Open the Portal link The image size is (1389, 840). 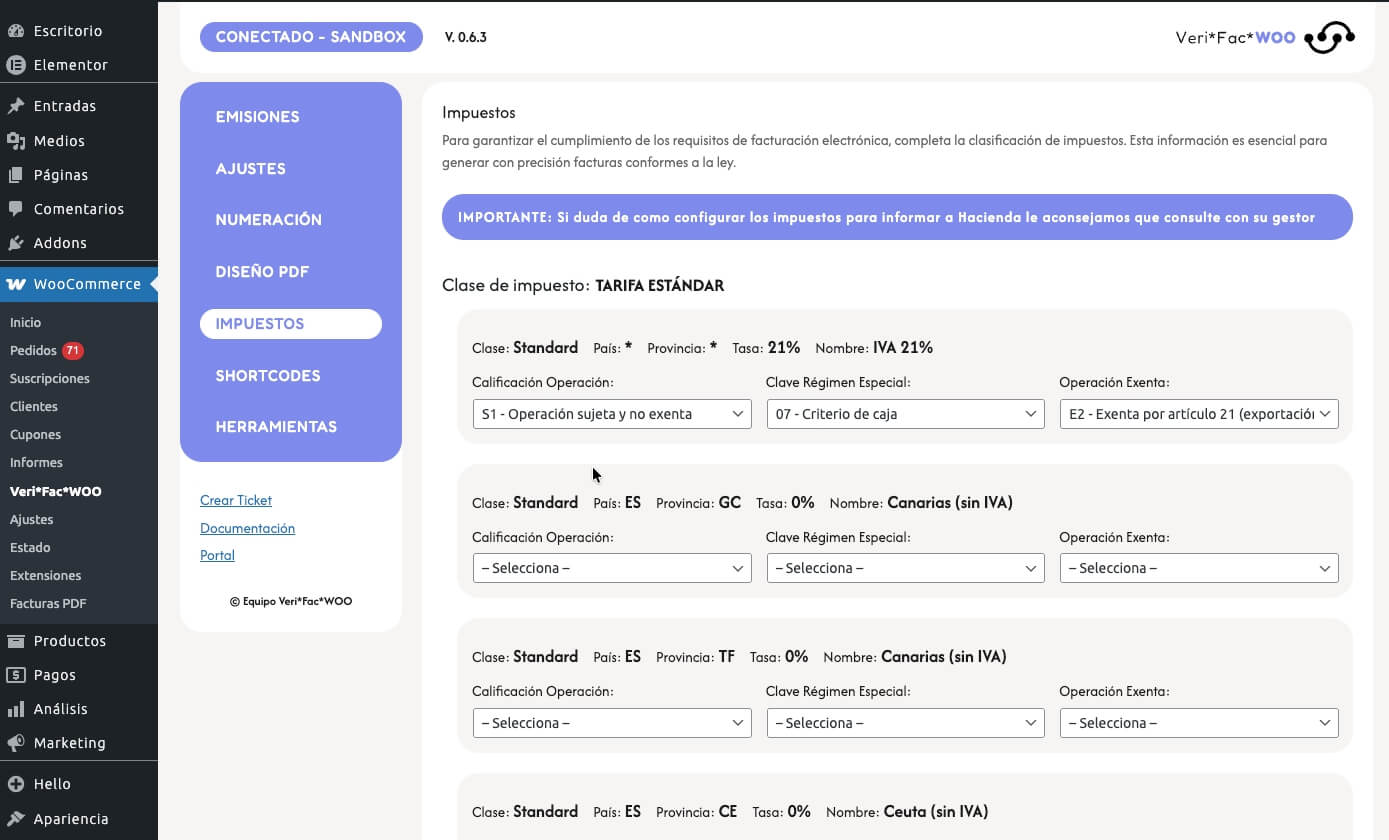click(217, 555)
